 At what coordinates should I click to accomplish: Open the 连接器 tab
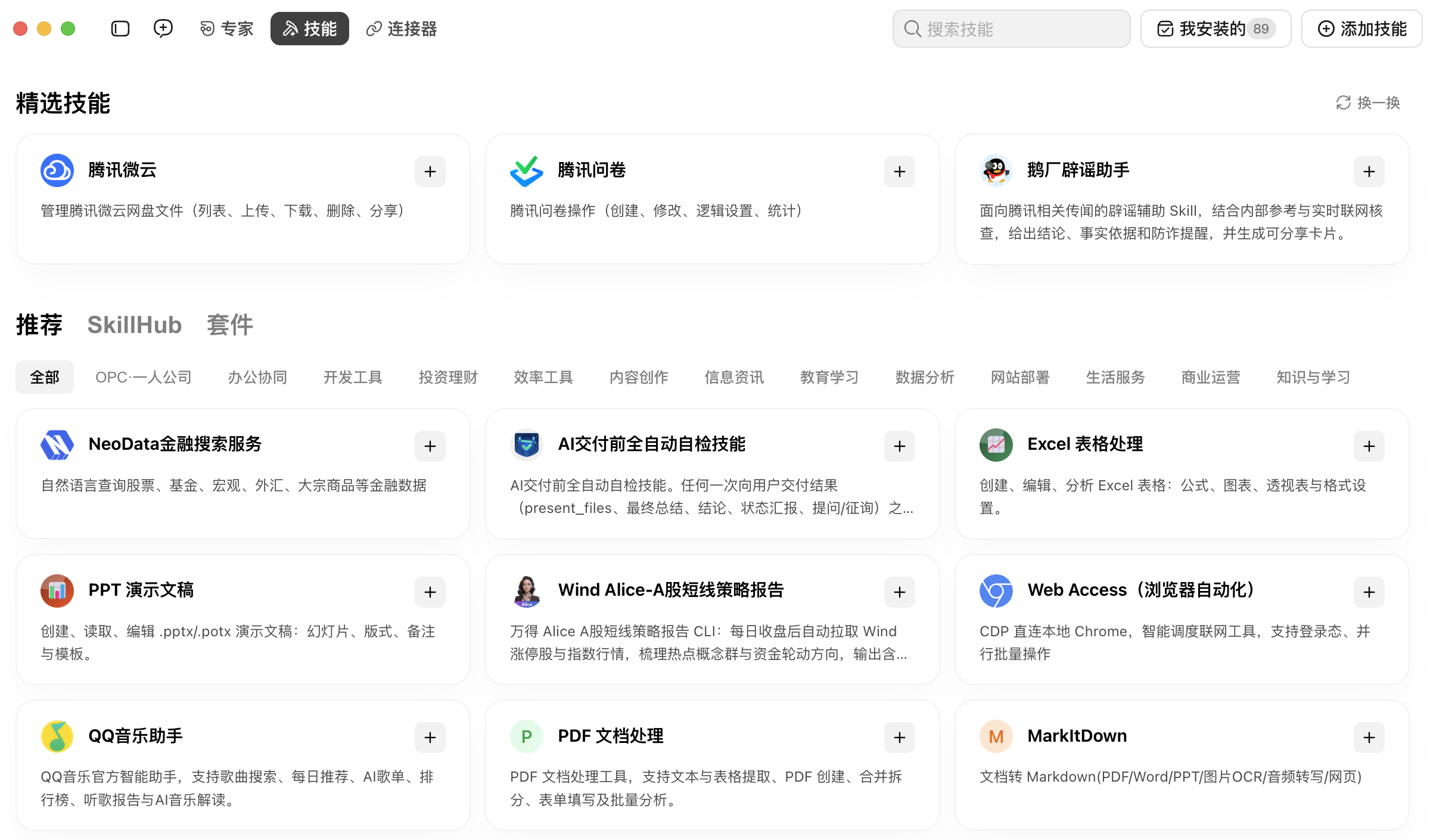pos(401,29)
